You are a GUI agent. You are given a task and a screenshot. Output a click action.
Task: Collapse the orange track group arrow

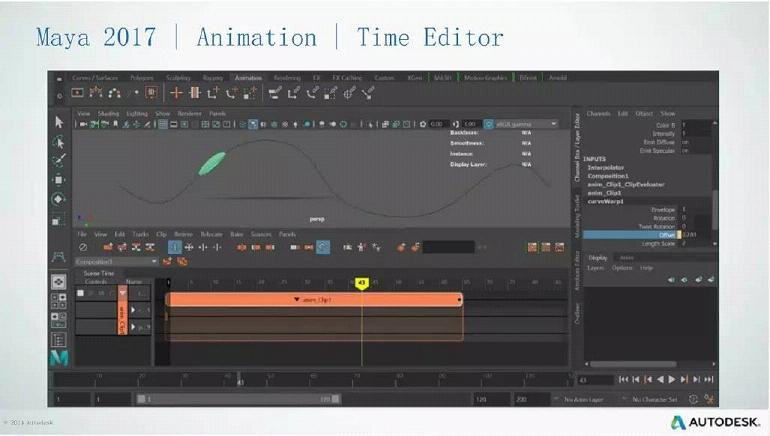coord(122,293)
